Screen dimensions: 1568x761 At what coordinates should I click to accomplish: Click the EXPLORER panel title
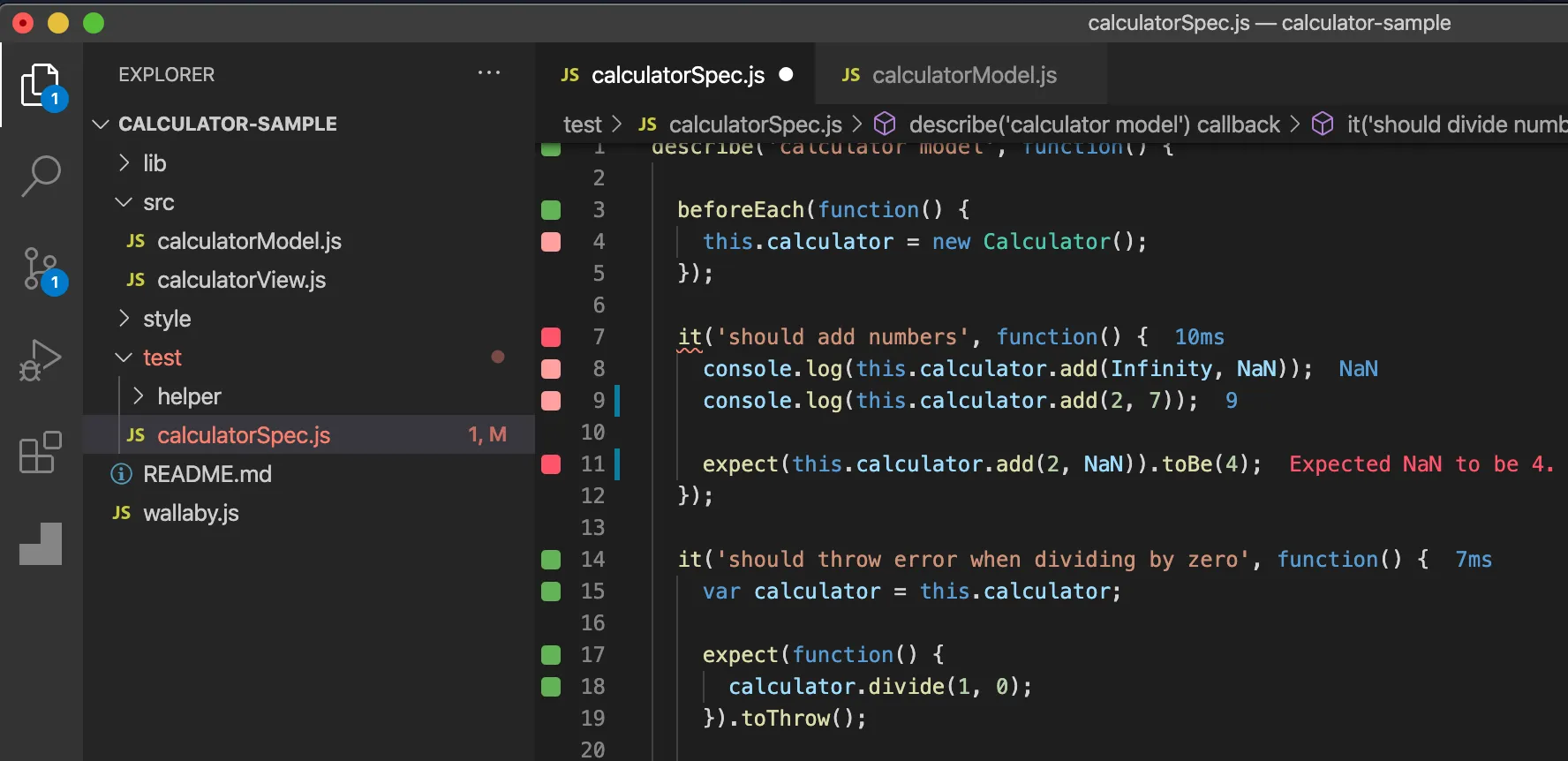(167, 75)
